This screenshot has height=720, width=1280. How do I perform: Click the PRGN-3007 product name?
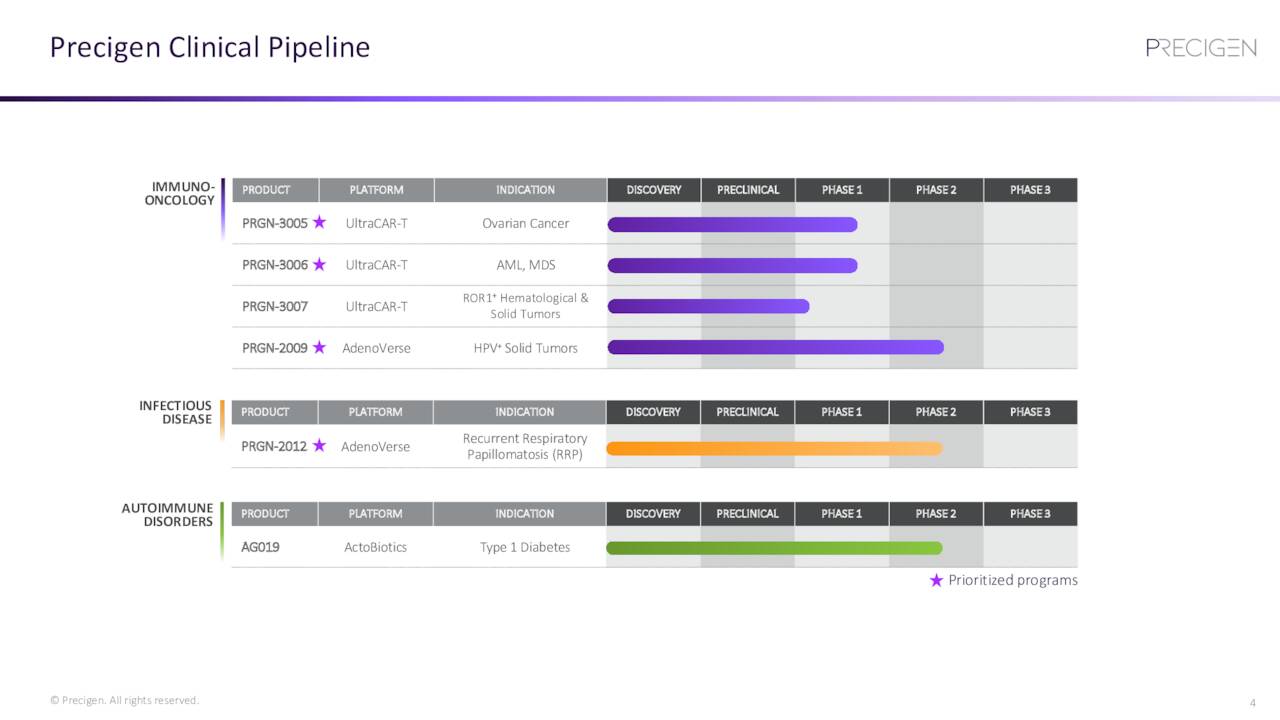[275, 306]
